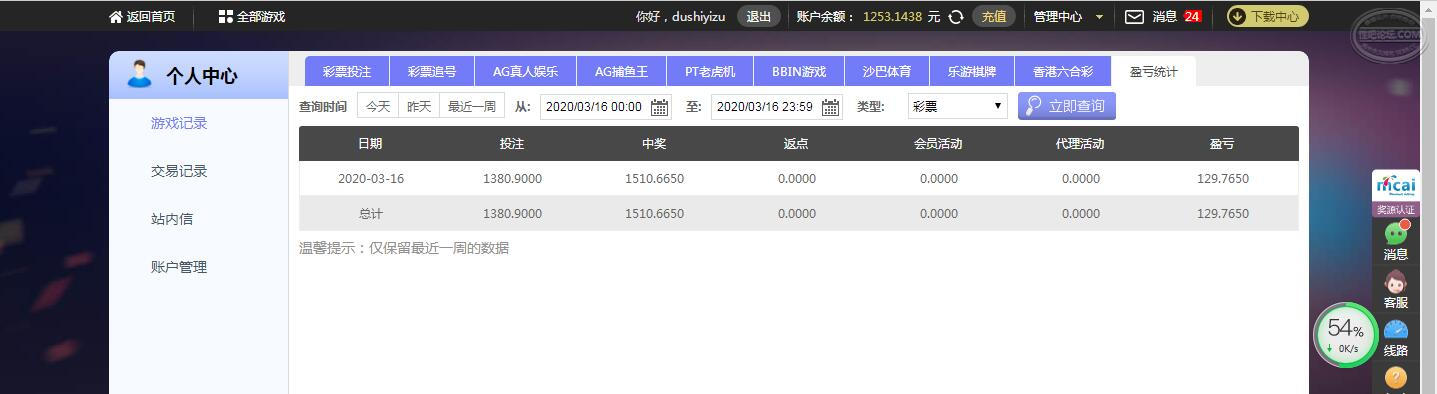The height and width of the screenshot is (394, 1437).
Task: Open 游戏记录 in the sidebar
Action: click(179, 123)
